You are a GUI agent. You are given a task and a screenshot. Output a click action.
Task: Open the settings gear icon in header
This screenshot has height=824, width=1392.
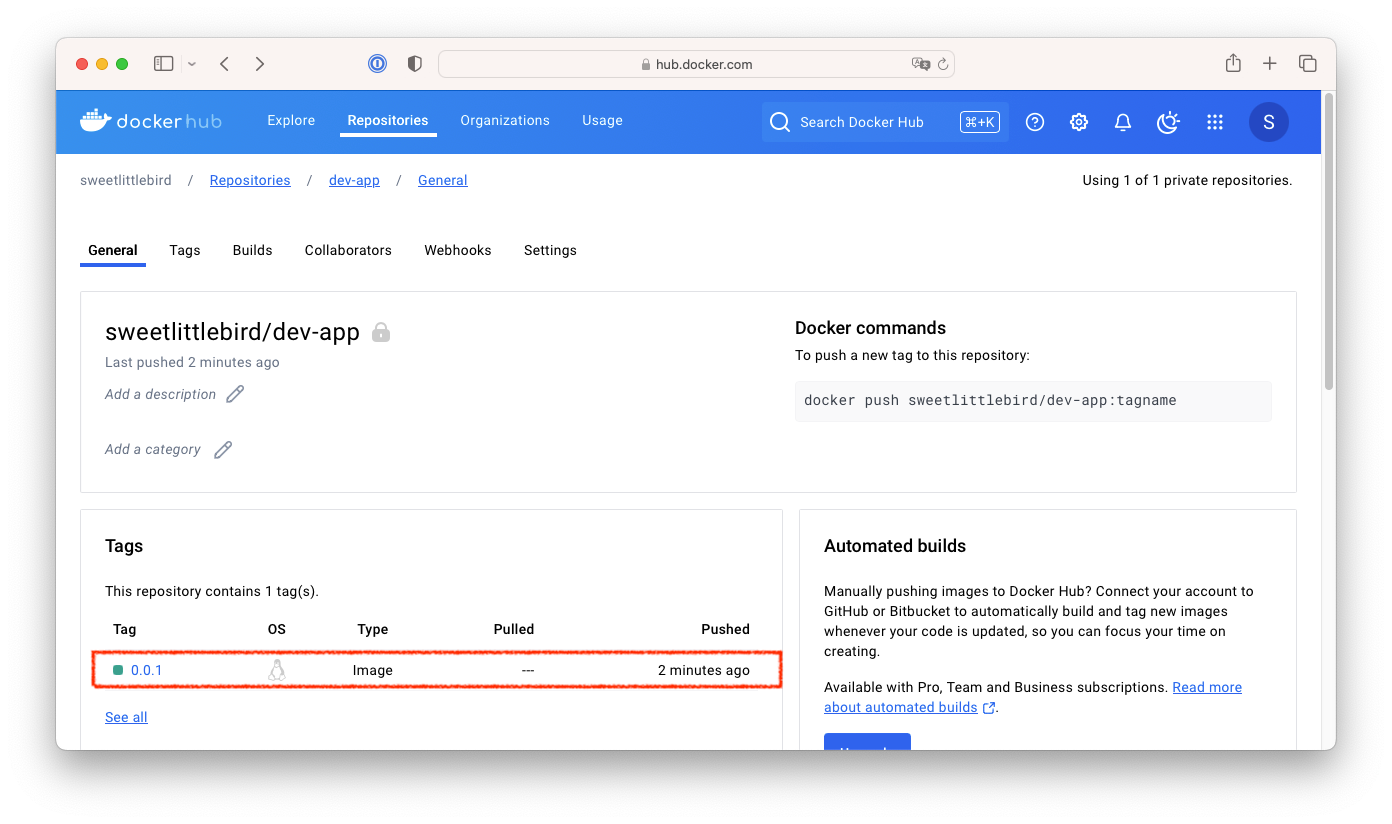[1079, 122]
